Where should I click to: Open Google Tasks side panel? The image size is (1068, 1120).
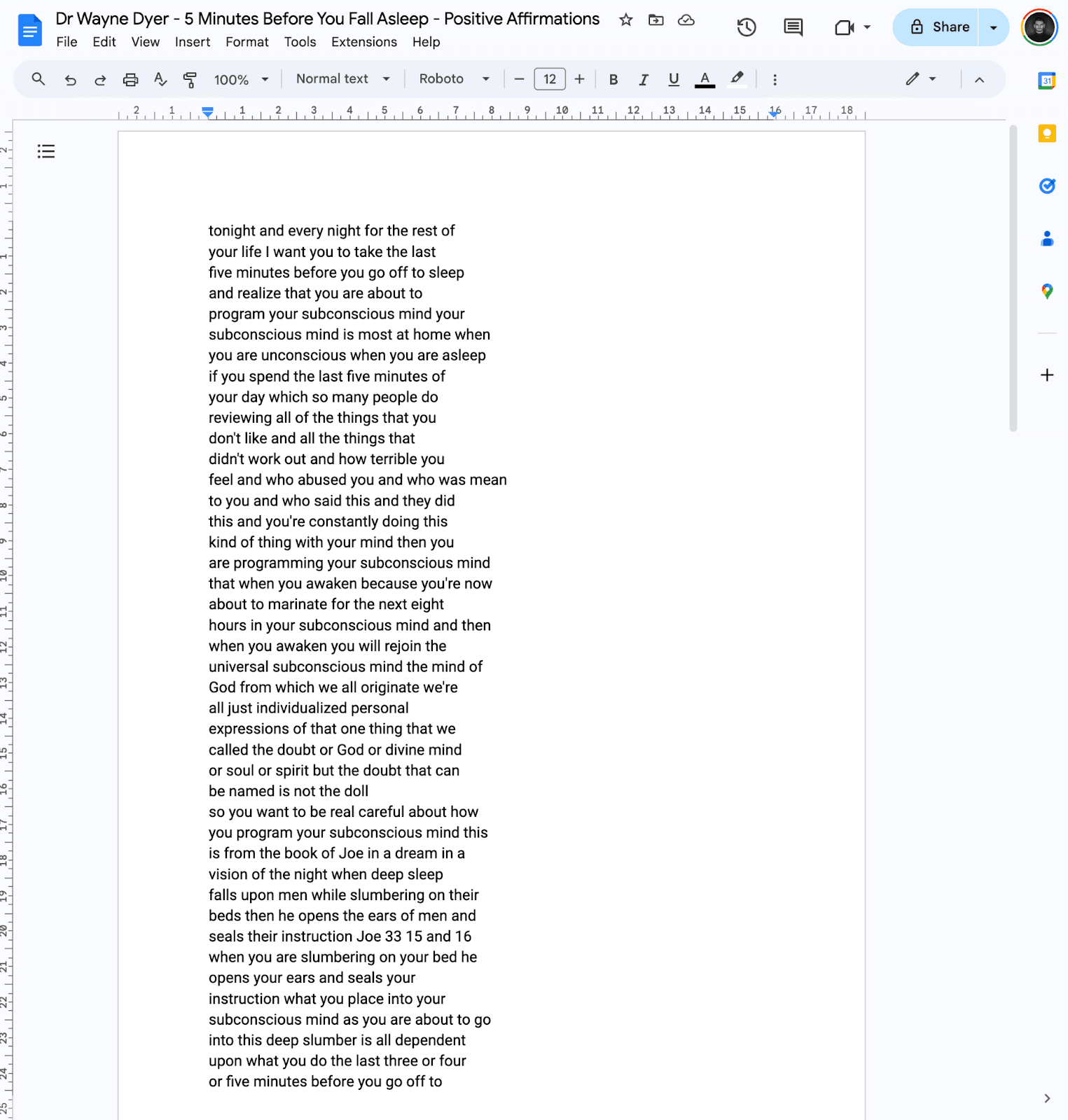coord(1047,185)
